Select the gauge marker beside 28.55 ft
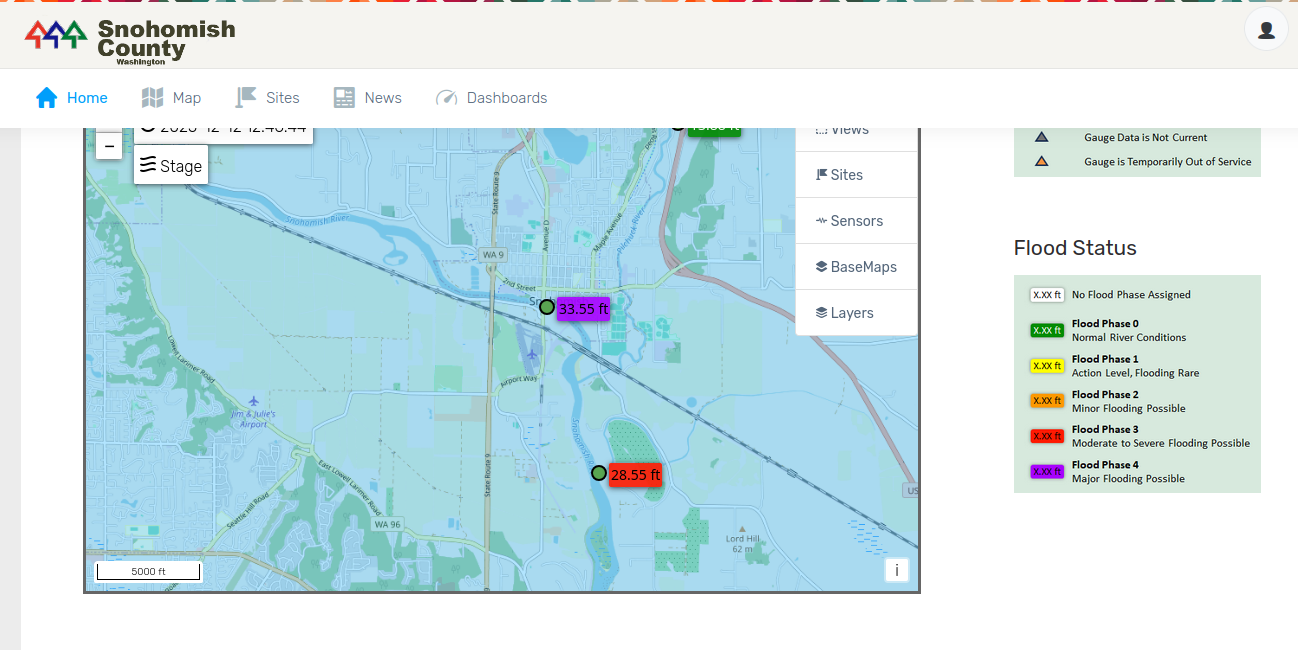This screenshot has width=1298, height=650. coord(598,473)
